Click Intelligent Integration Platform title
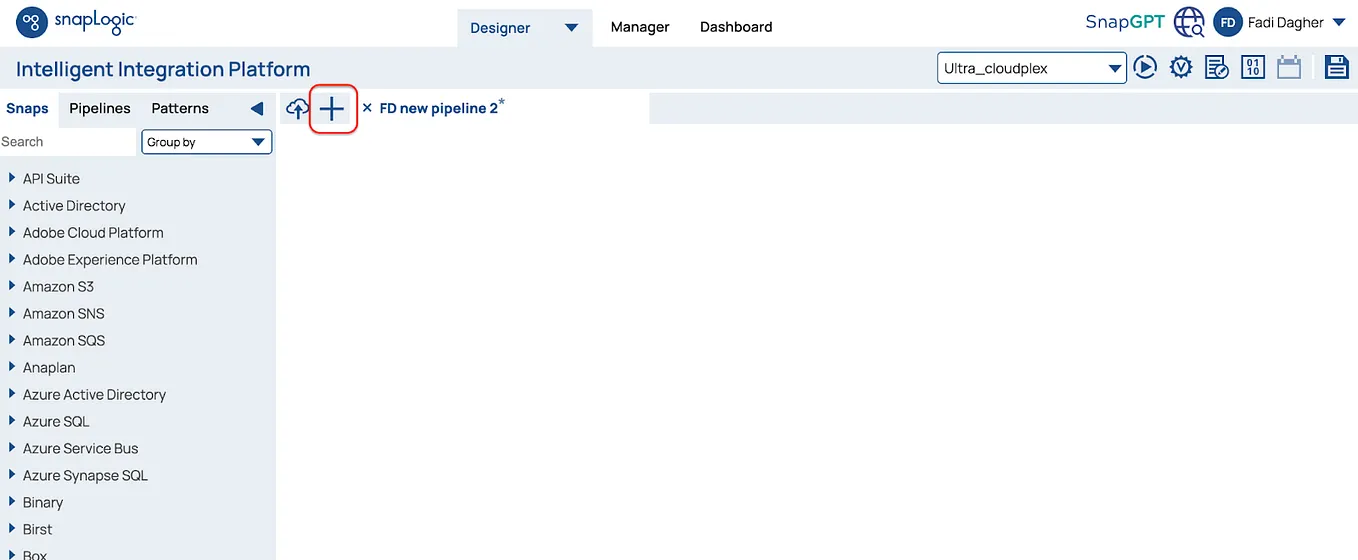 pos(163,69)
